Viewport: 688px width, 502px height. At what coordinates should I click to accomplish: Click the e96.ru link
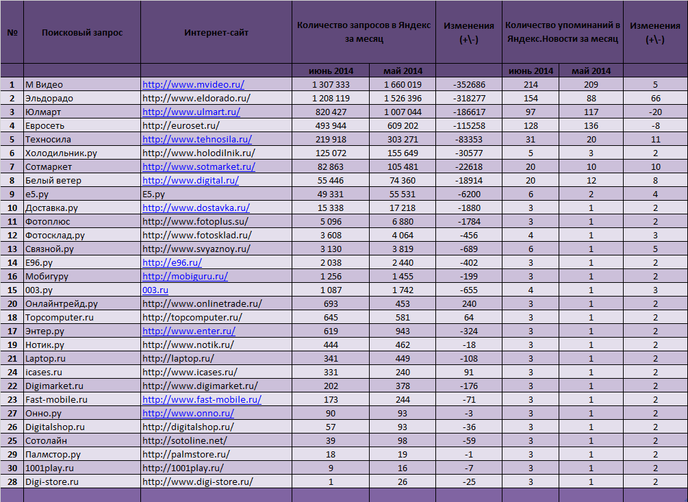pyautogui.click(x=172, y=263)
